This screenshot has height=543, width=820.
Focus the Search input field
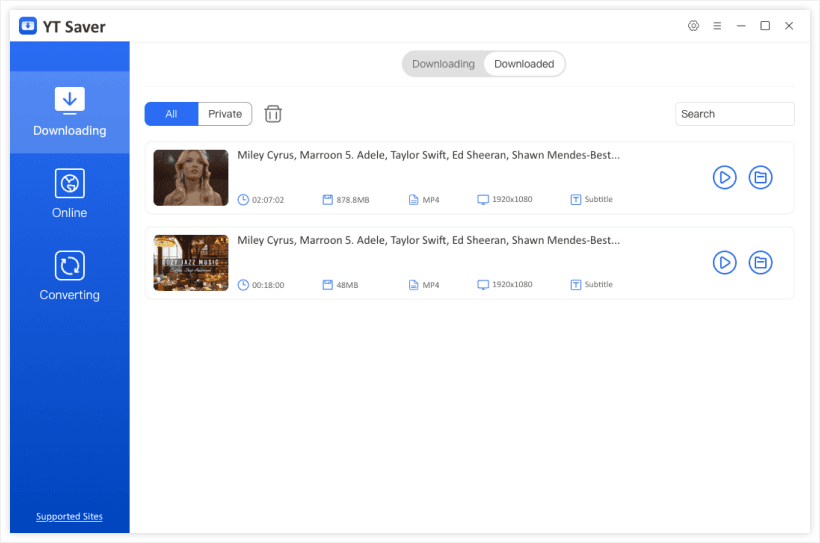point(735,114)
